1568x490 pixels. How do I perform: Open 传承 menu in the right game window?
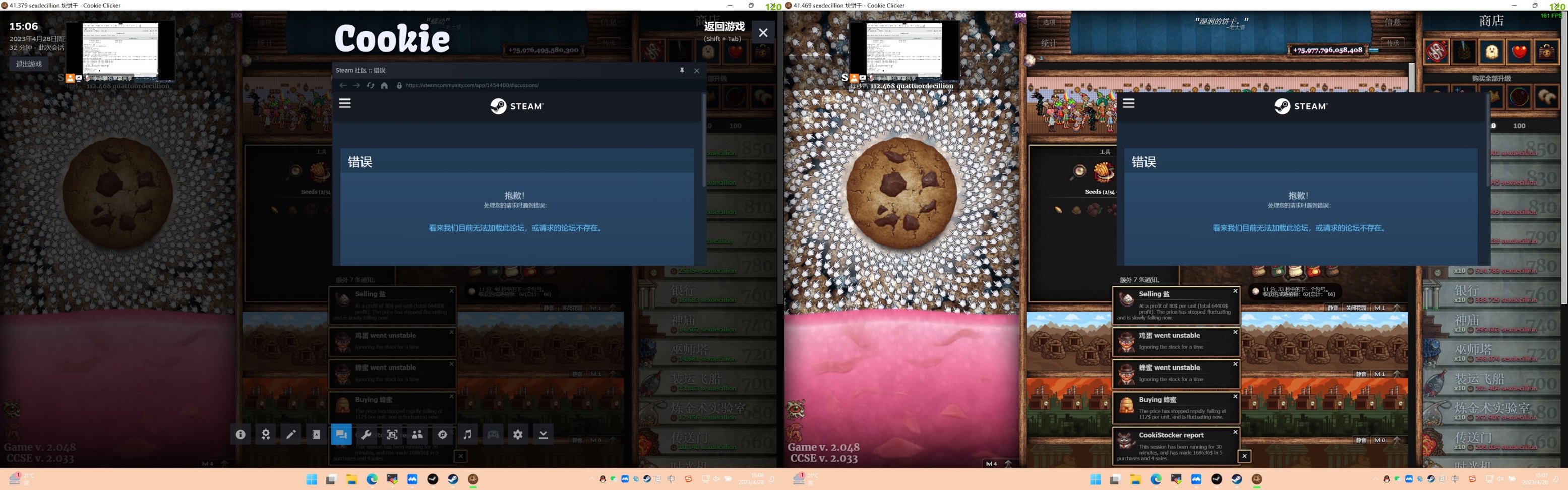(x=1392, y=43)
